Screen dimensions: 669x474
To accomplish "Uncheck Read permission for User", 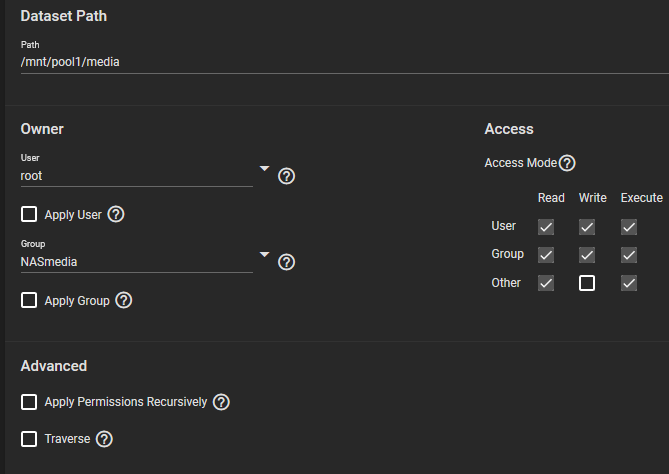I will pos(546,227).
